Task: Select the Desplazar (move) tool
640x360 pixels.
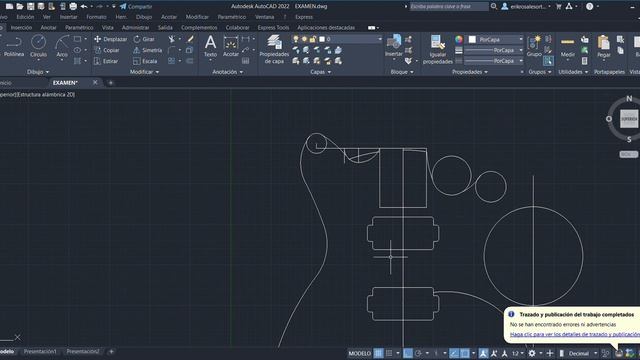Action: [x=110, y=39]
